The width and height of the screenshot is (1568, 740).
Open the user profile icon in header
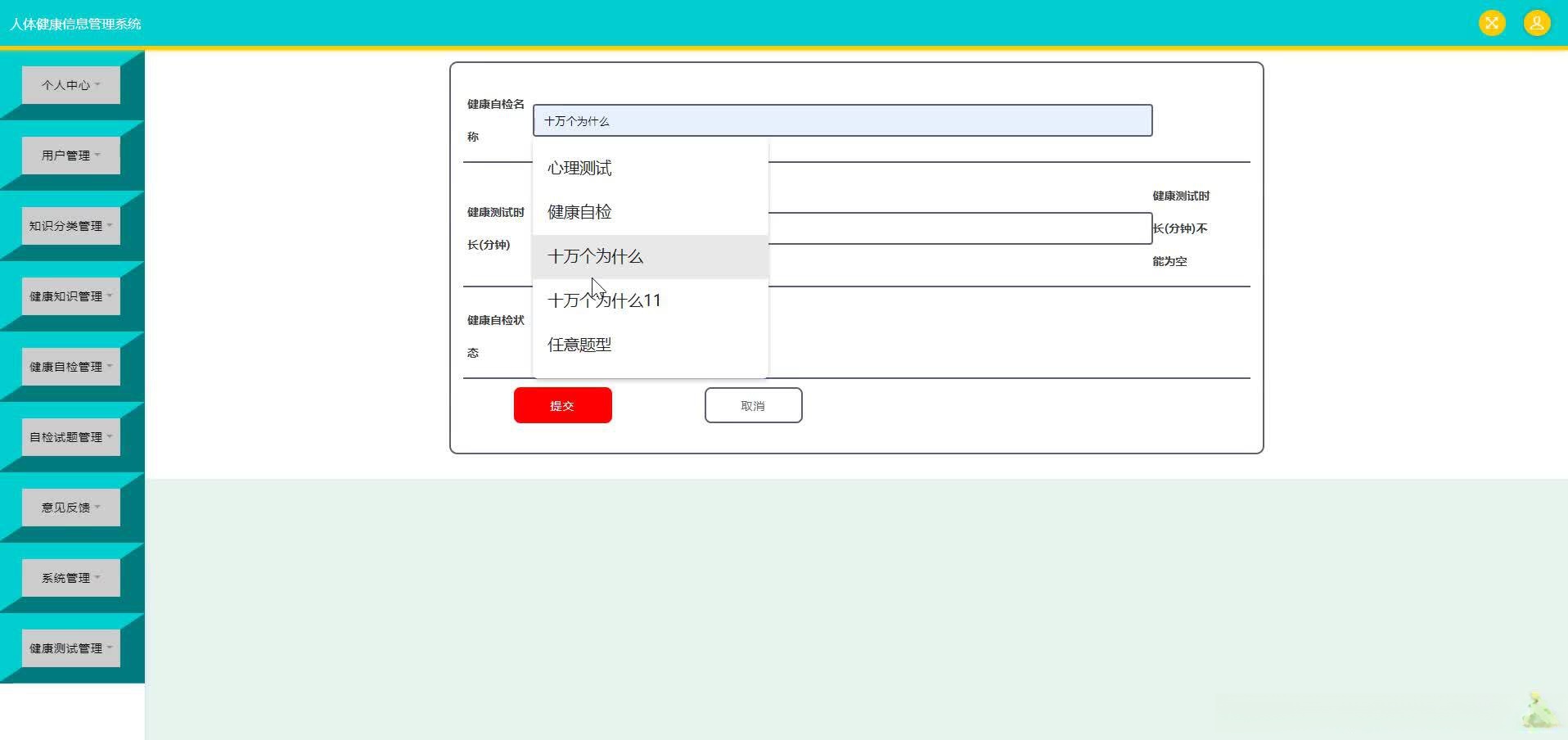(x=1537, y=23)
